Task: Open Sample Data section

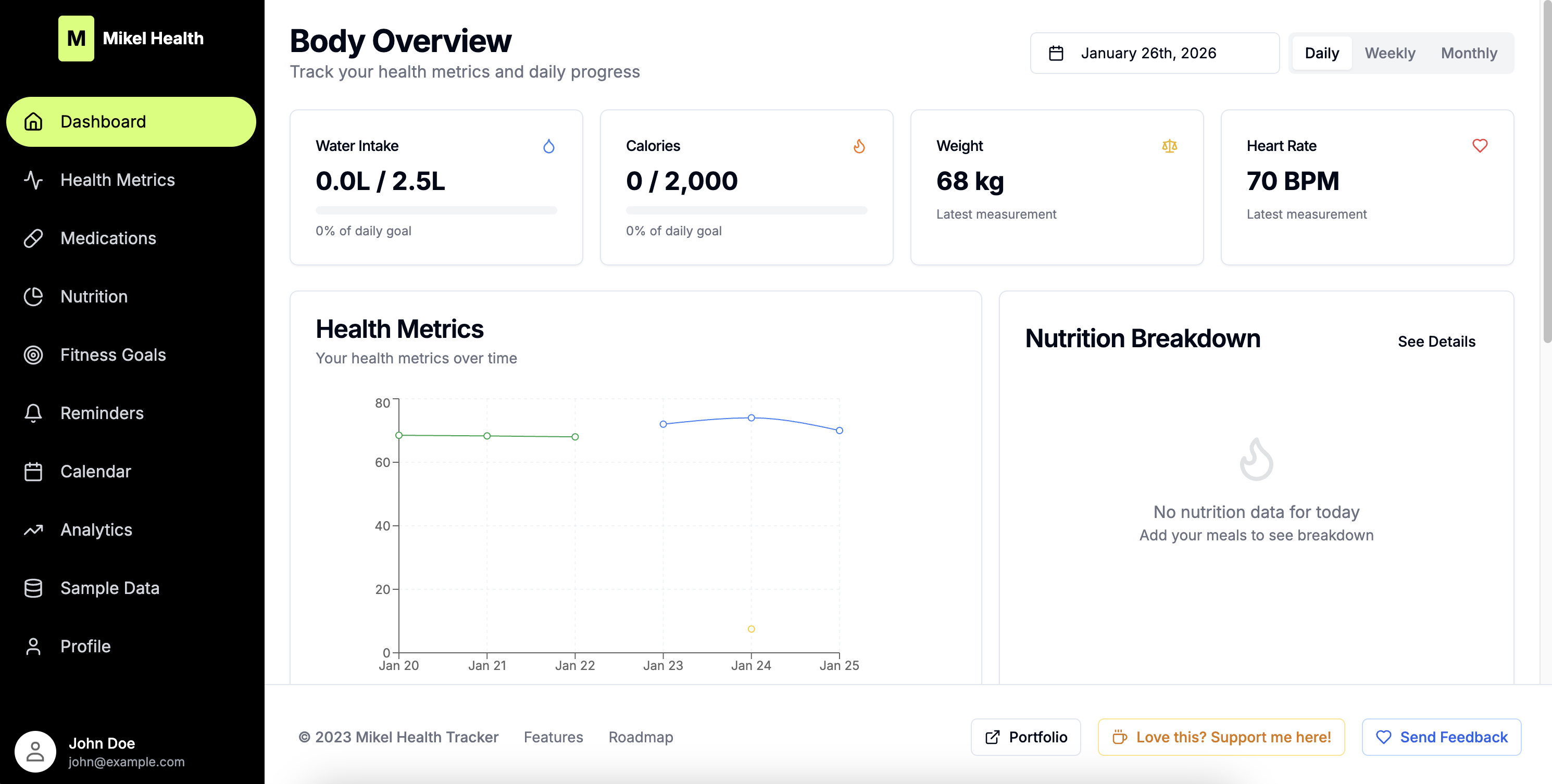Action: 110,588
